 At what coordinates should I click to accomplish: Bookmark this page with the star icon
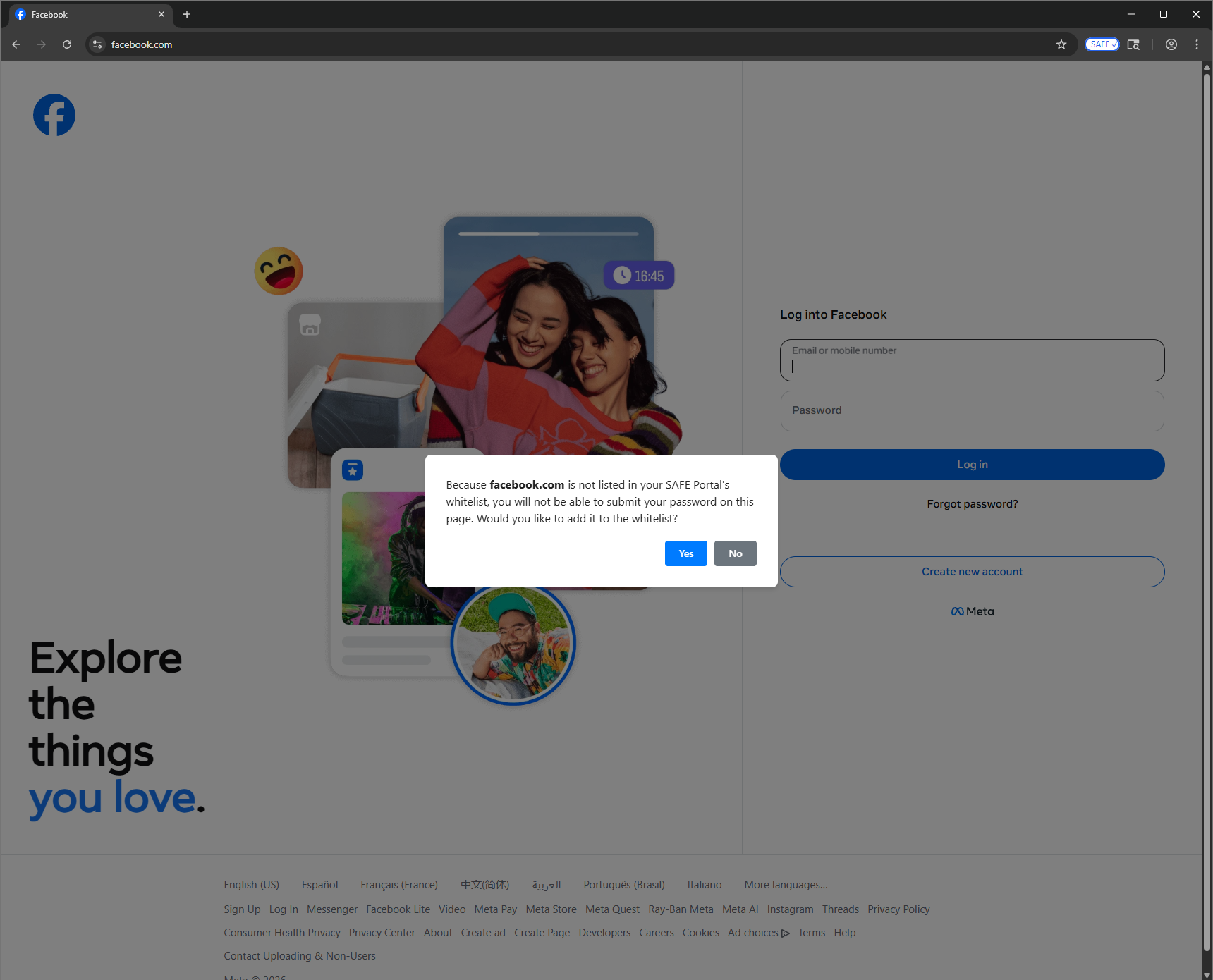tap(1061, 44)
